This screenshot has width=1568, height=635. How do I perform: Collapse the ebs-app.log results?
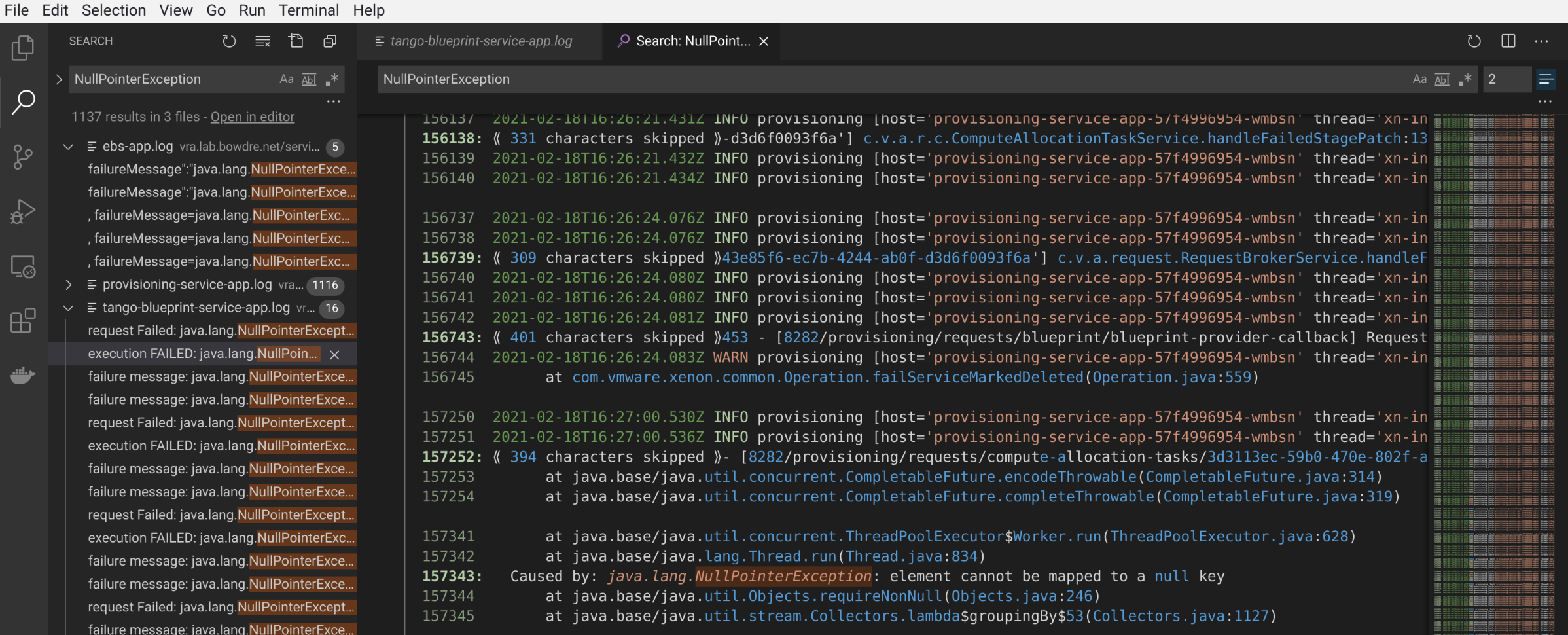68,147
